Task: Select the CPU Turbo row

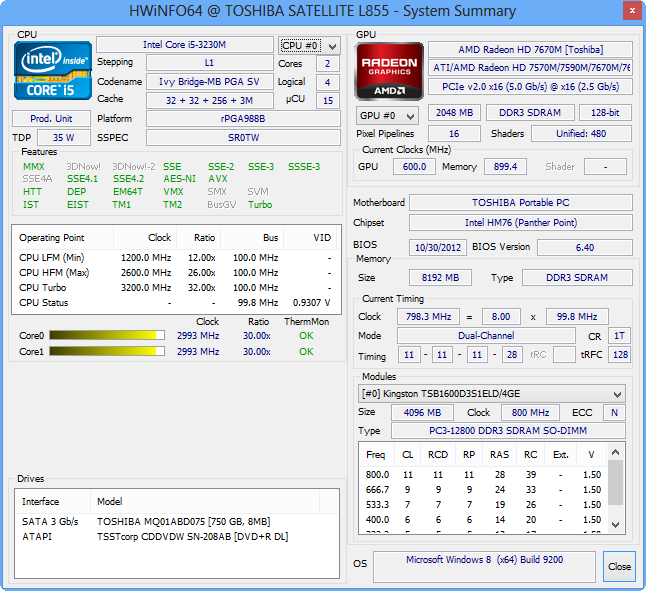Action: tap(175, 287)
